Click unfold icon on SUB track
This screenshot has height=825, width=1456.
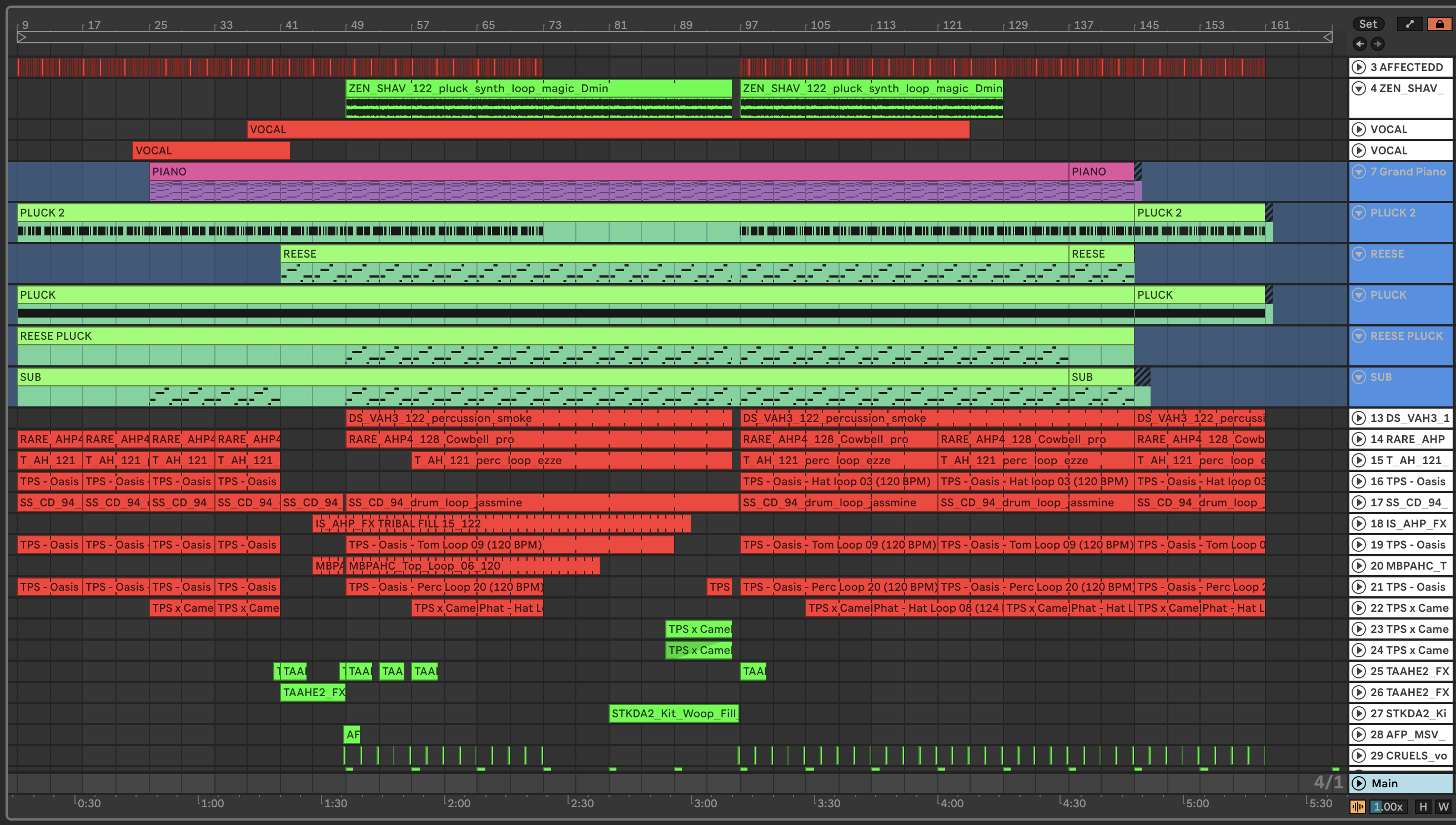1358,377
